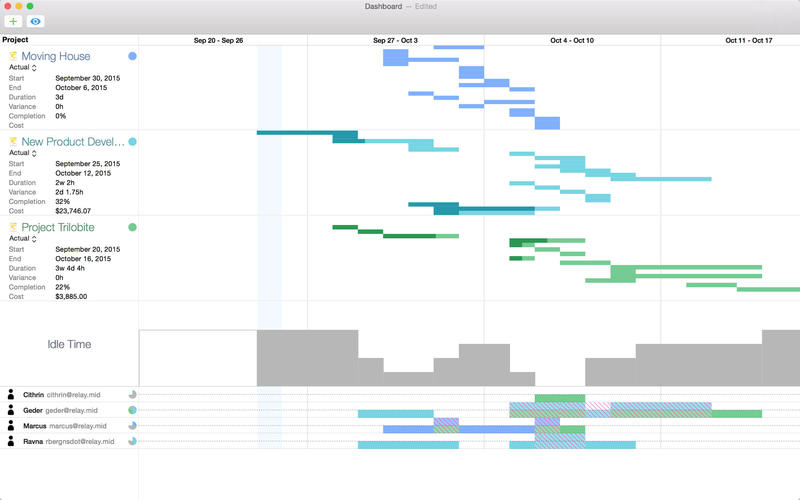Image resolution: width=800 pixels, height=500 pixels.
Task: Click the Moving House project document icon
Action: (x=13, y=56)
